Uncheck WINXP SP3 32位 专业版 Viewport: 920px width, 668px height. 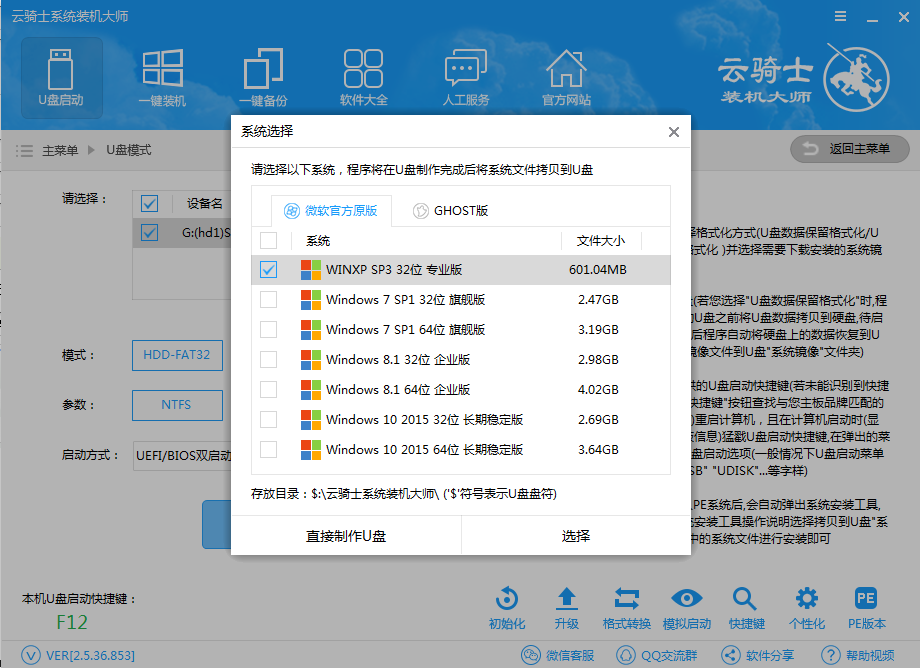pos(269,270)
